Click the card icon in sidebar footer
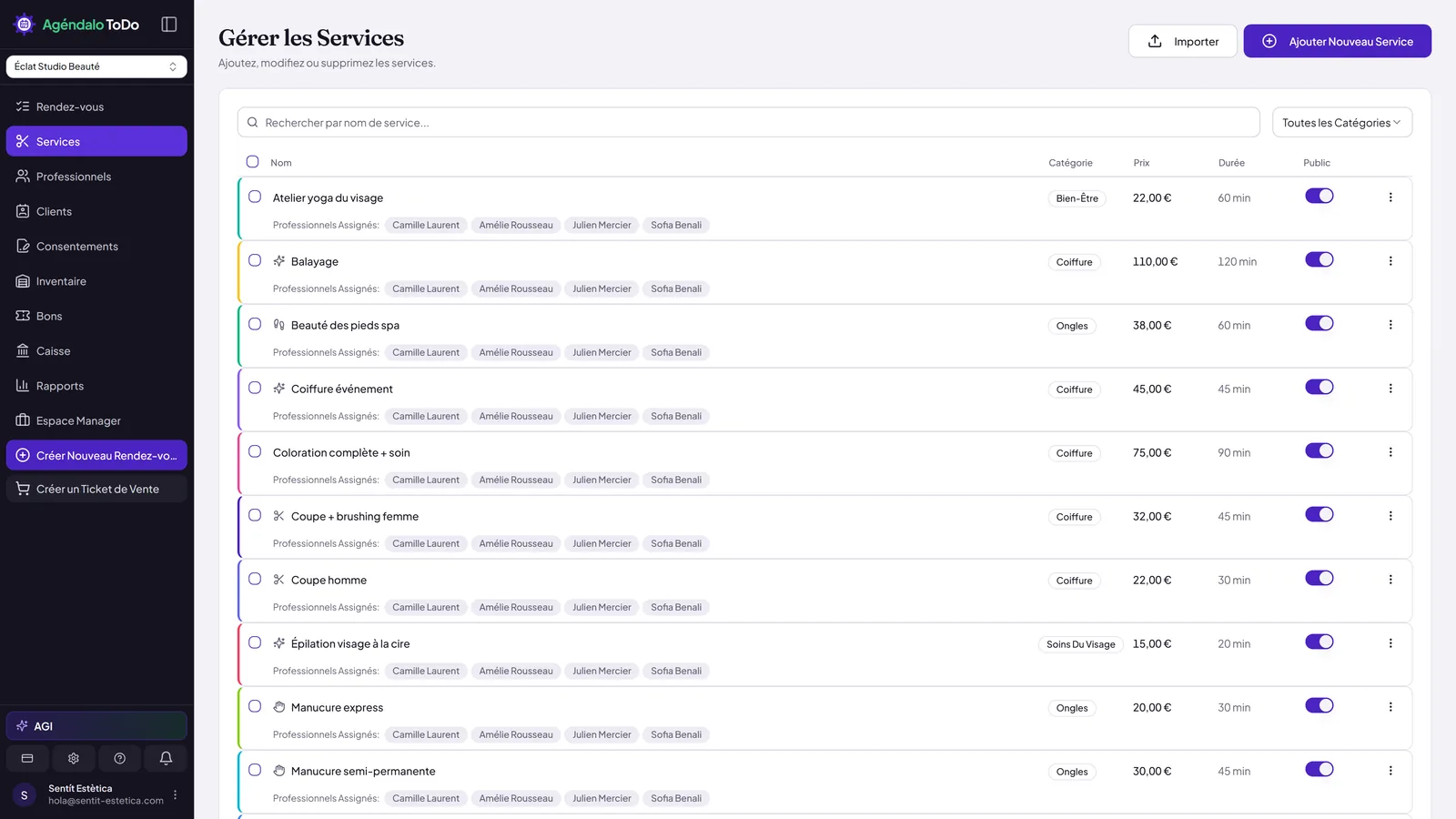 (27, 758)
